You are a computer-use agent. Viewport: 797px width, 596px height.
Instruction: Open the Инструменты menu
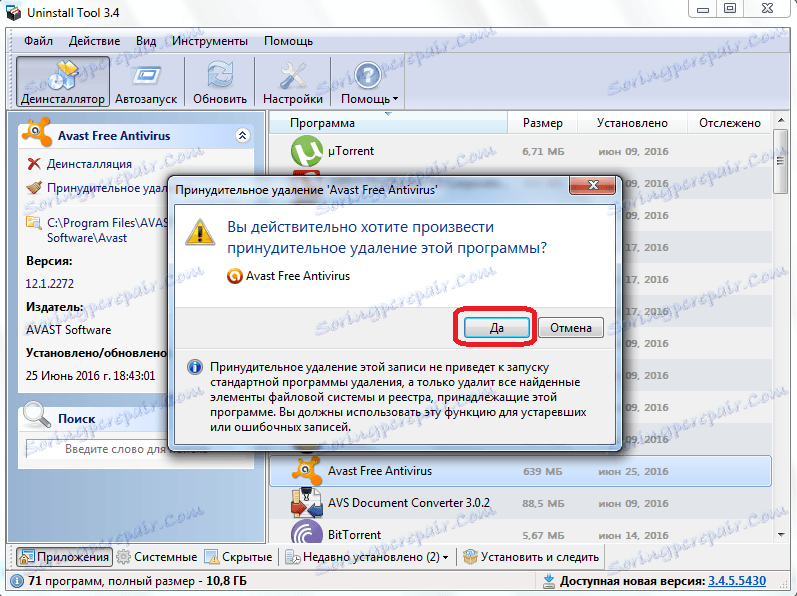pos(210,41)
